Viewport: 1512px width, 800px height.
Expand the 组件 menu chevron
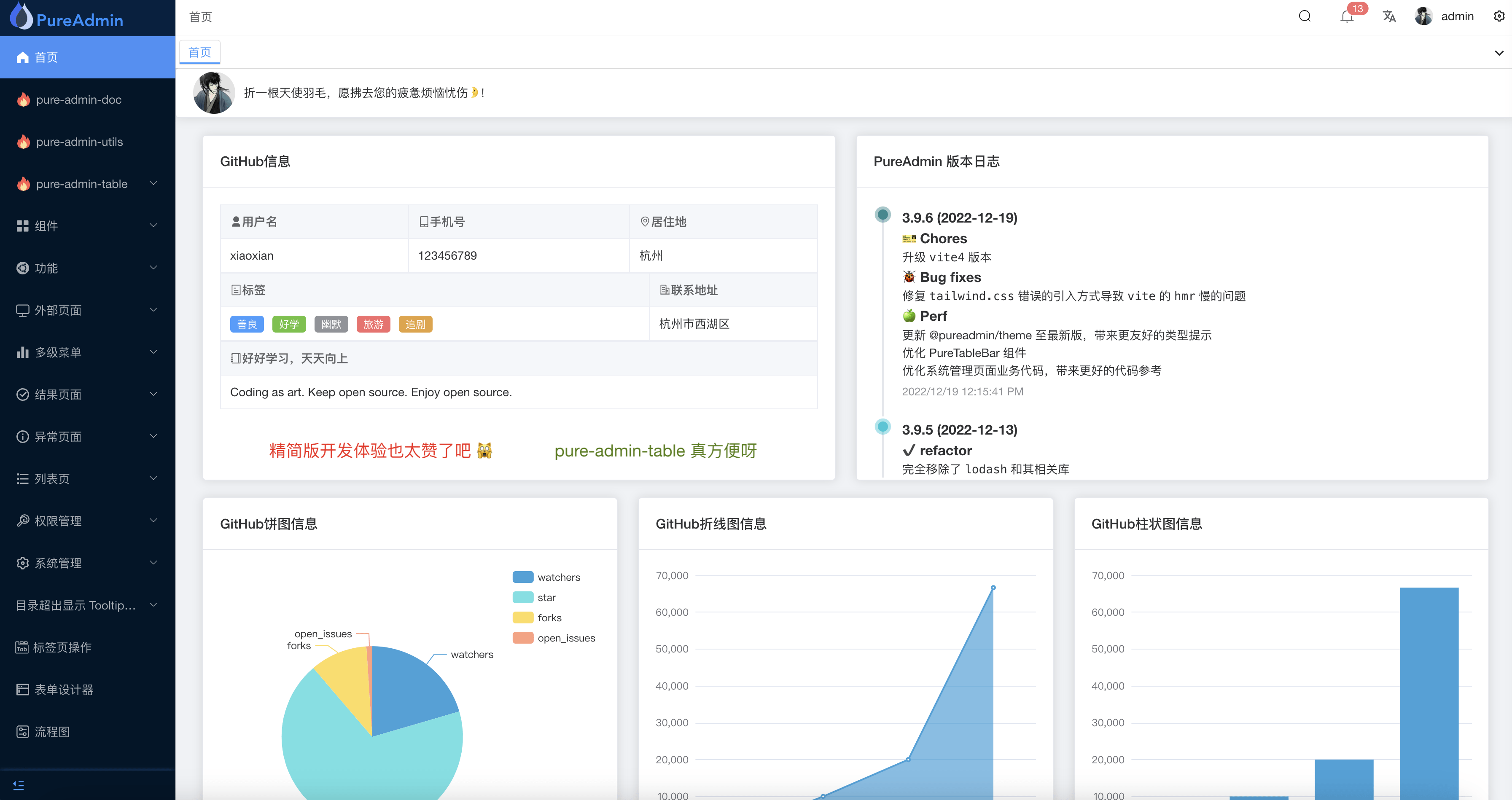tap(154, 226)
